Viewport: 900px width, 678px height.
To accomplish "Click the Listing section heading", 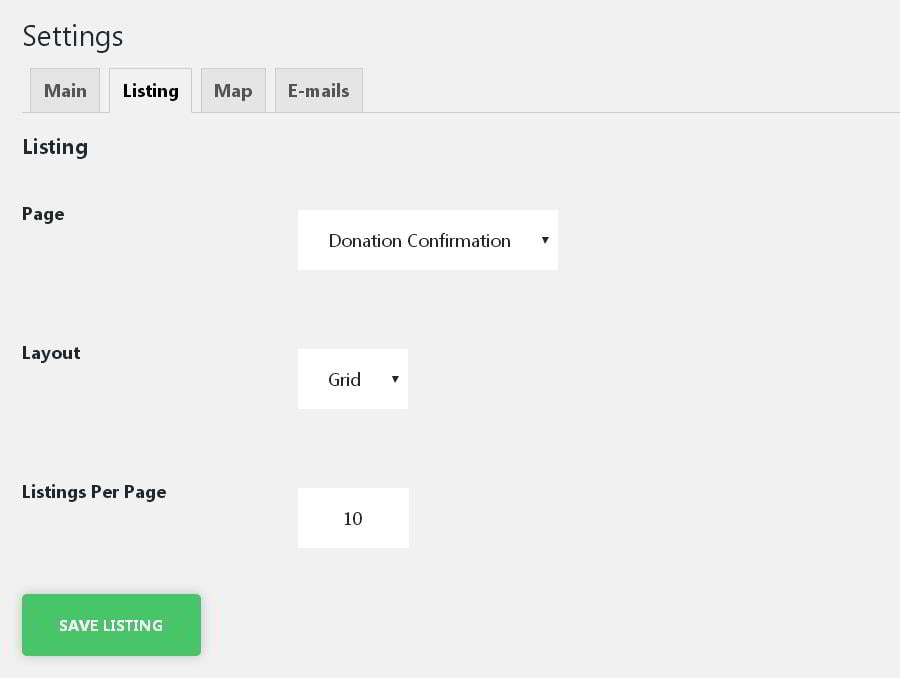I will click(55, 147).
